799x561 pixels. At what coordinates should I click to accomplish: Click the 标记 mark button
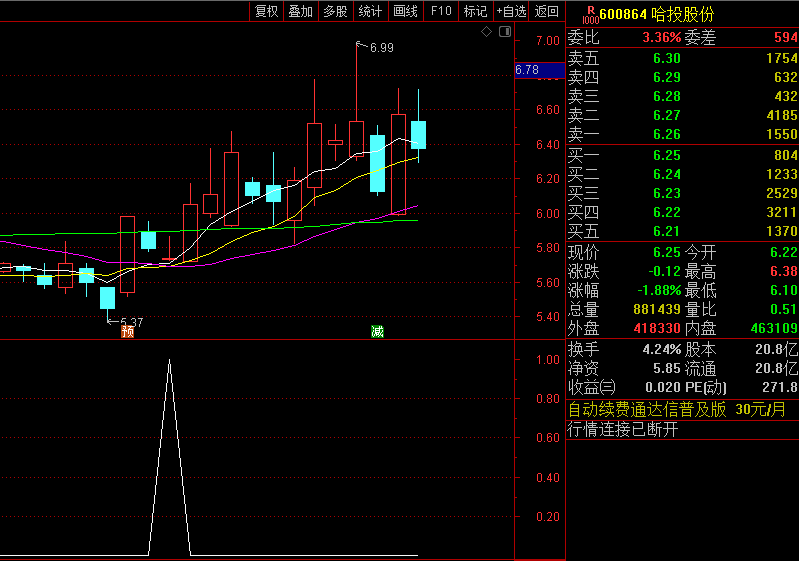point(475,11)
